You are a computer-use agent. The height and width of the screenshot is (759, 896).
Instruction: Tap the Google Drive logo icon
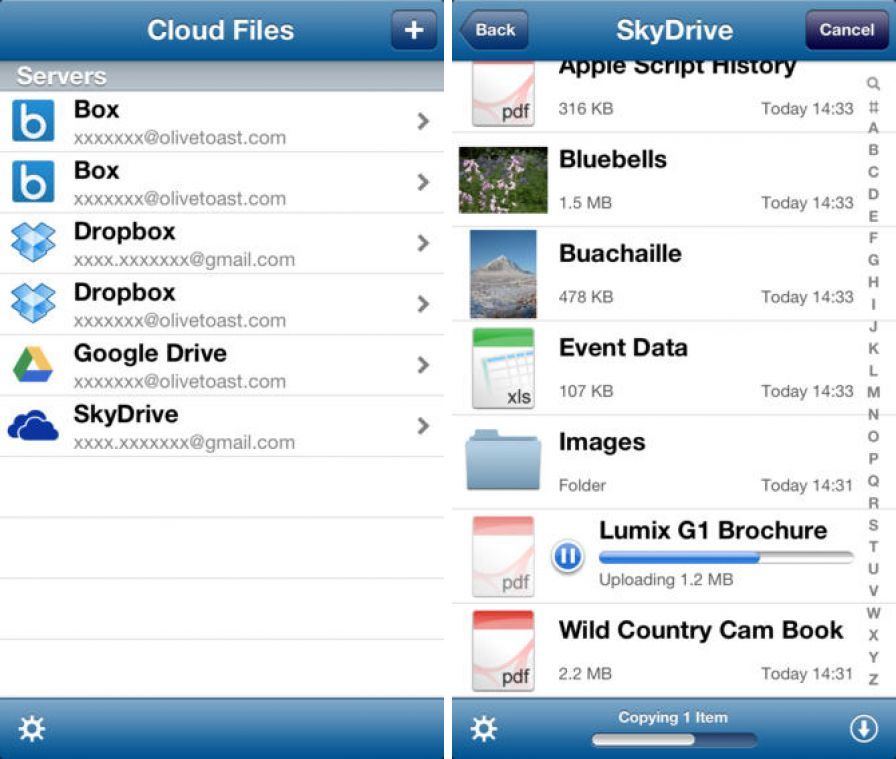pyautogui.click(x=33, y=365)
